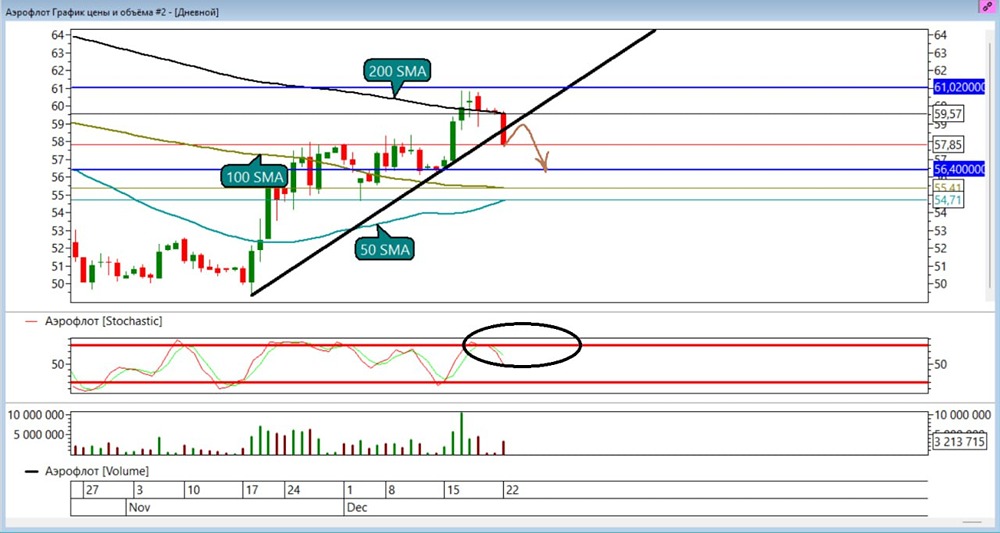Click the 'Nov' month label on the date axis
The height and width of the screenshot is (533, 1000).
pos(138,507)
